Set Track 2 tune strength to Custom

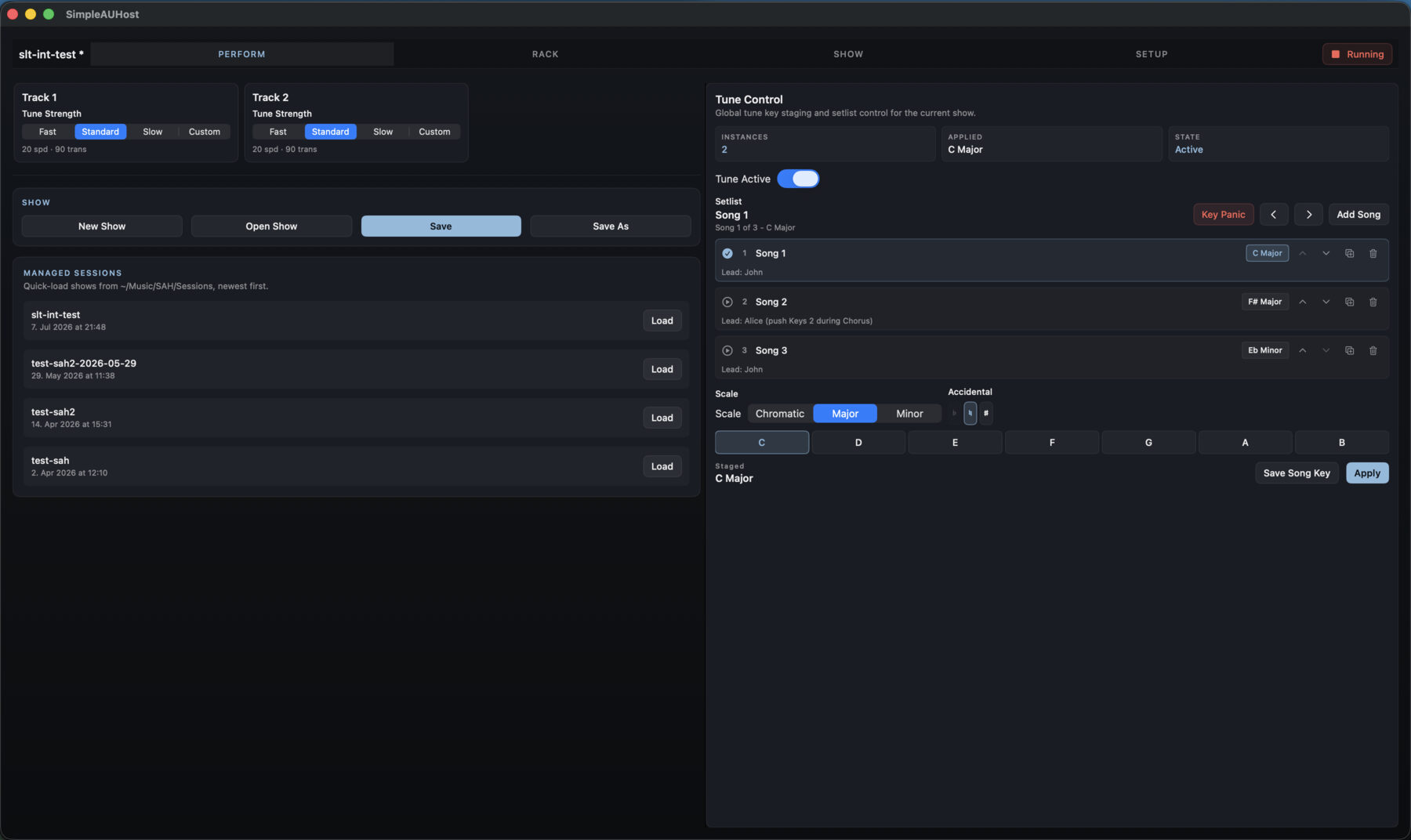point(434,132)
